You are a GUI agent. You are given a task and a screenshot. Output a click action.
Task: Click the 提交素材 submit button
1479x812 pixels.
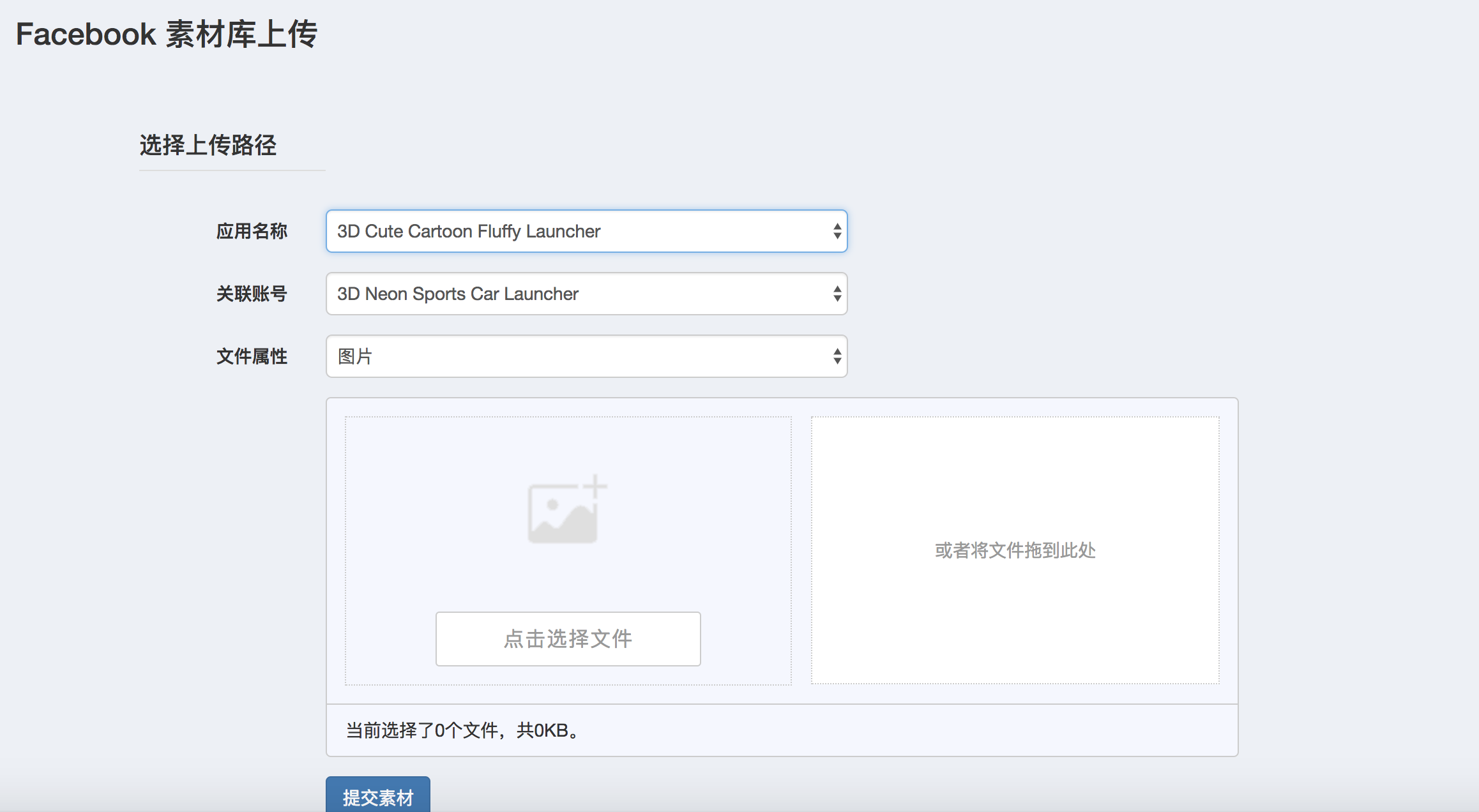378,795
